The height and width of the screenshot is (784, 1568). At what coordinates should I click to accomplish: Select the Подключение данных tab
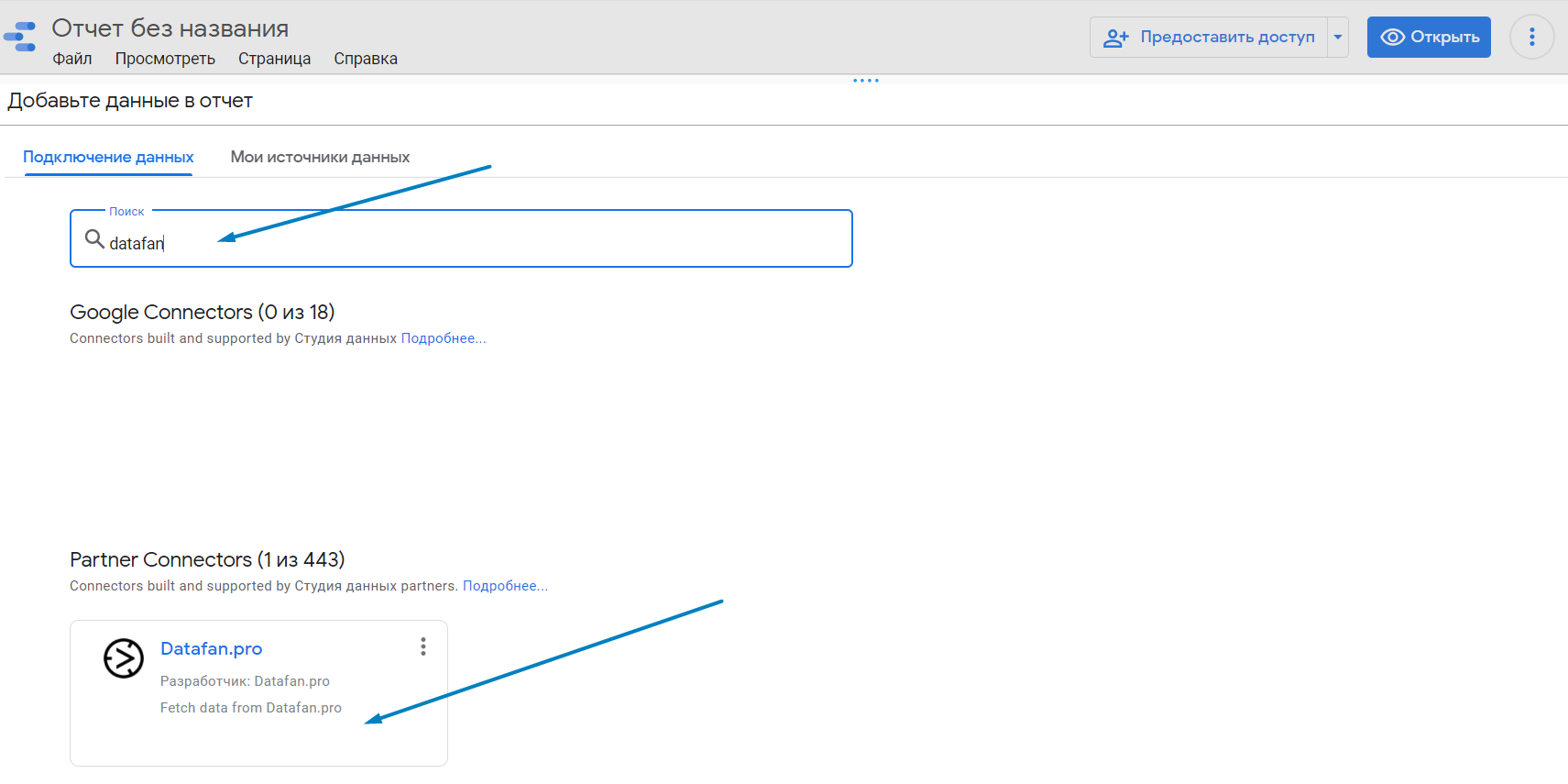(108, 157)
